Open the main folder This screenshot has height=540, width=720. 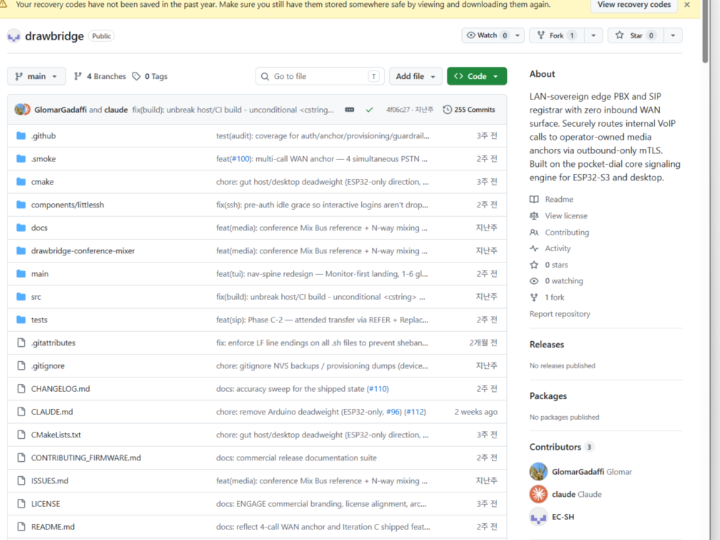click(x=39, y=274)
